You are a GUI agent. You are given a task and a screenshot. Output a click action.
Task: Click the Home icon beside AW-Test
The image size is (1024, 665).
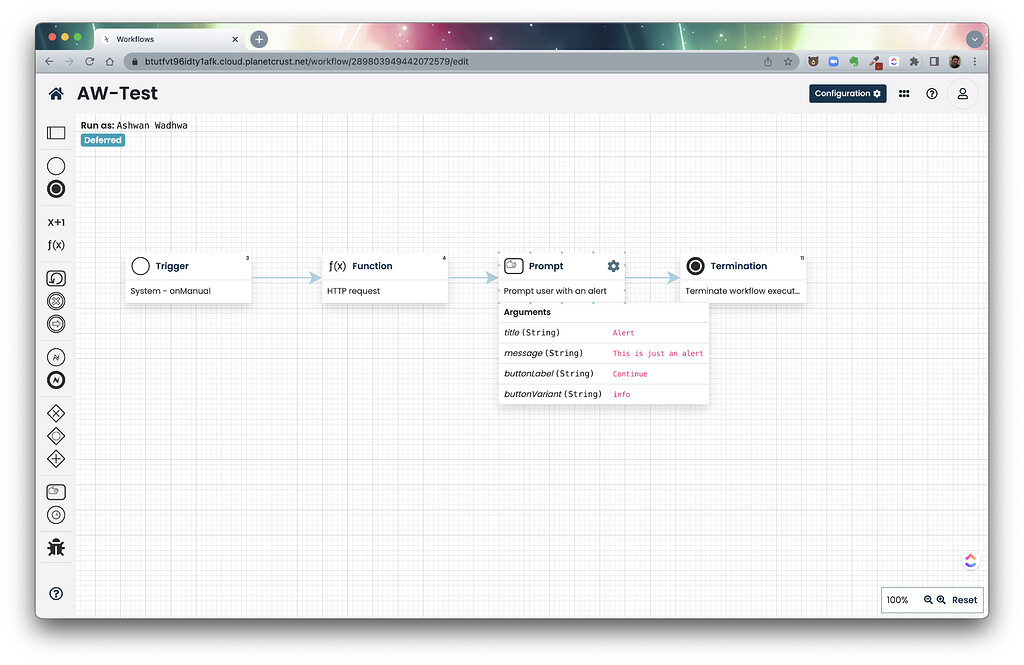55,93
